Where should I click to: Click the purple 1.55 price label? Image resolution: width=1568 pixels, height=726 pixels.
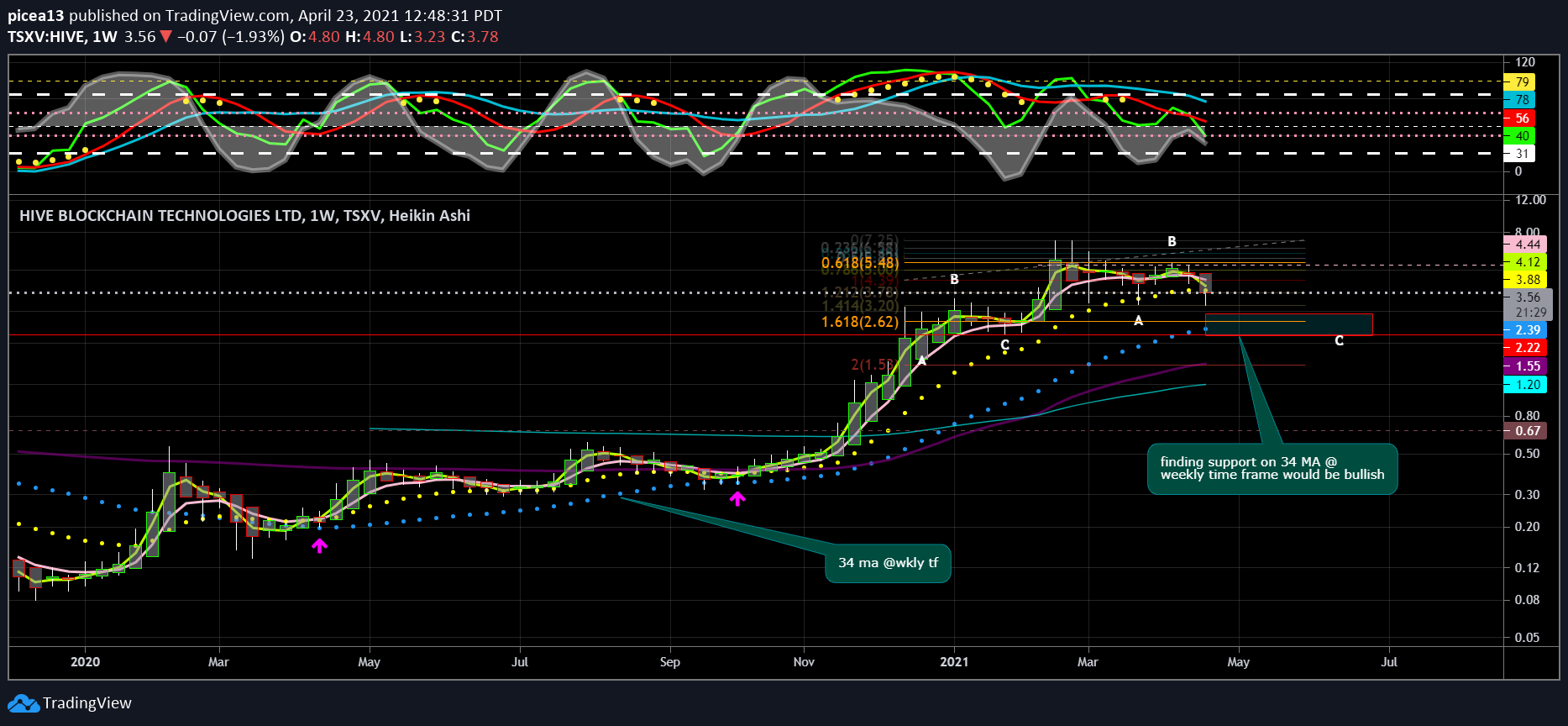1524,366
